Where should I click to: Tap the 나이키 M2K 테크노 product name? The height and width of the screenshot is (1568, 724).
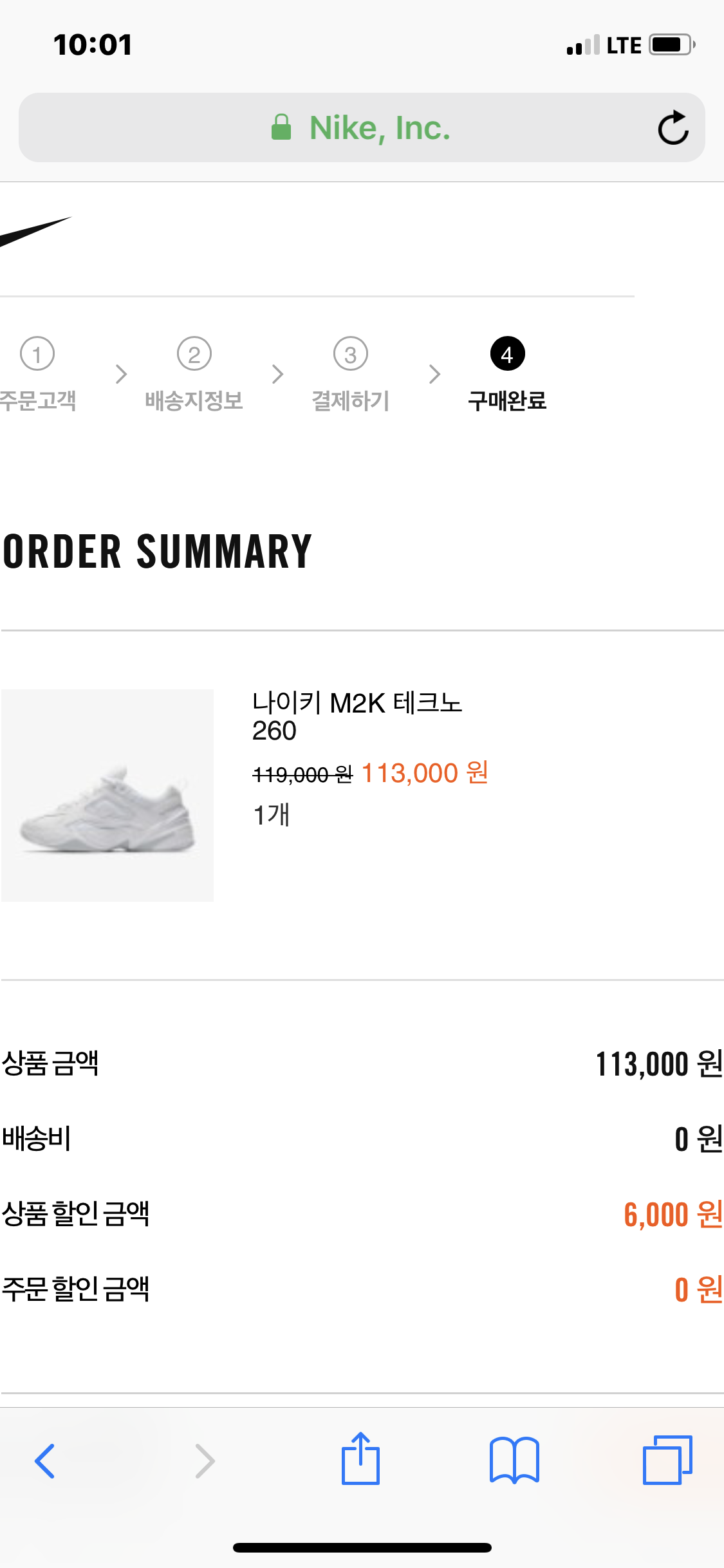357,703
